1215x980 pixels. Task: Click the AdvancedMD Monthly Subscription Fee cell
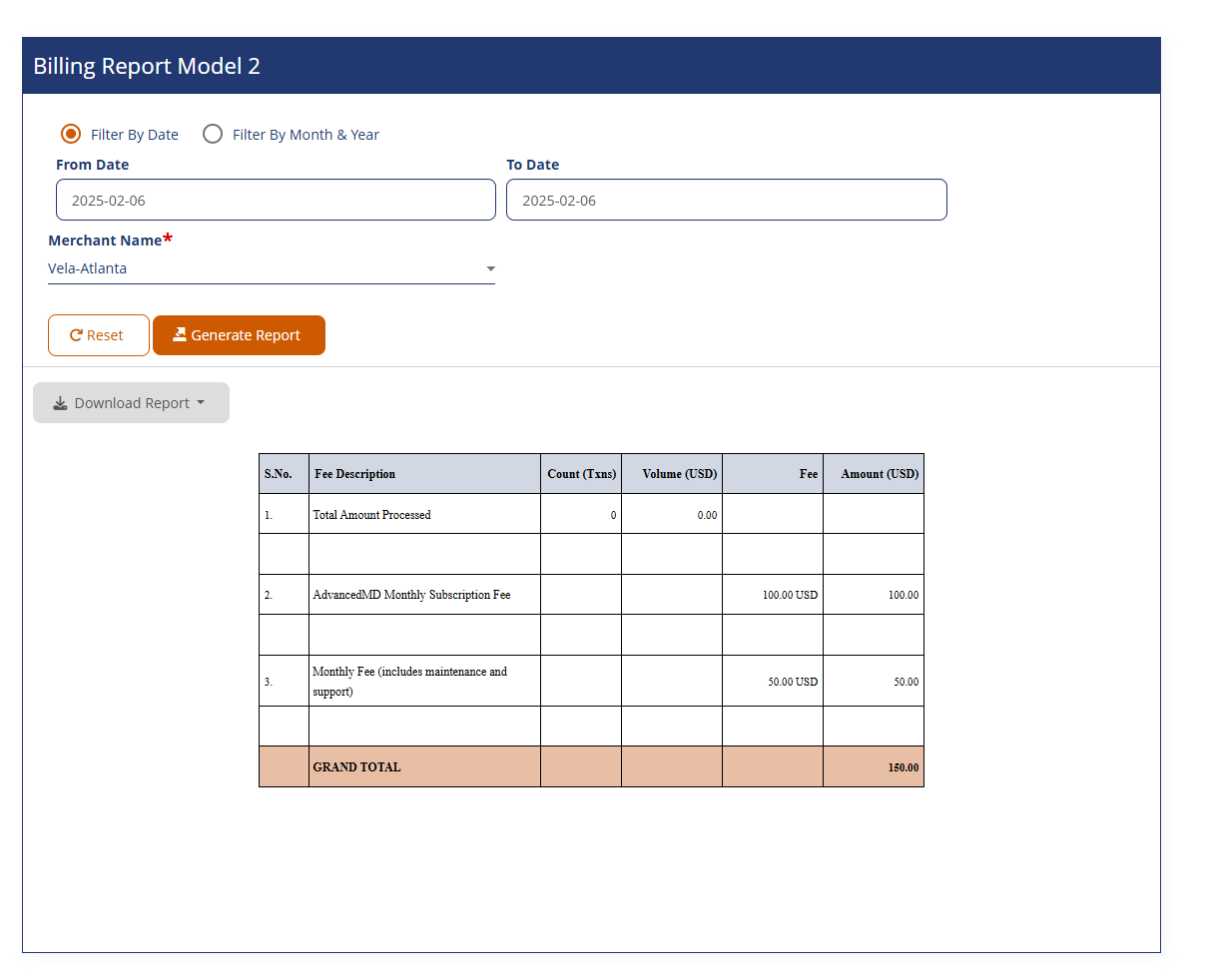tap(411, 594)
